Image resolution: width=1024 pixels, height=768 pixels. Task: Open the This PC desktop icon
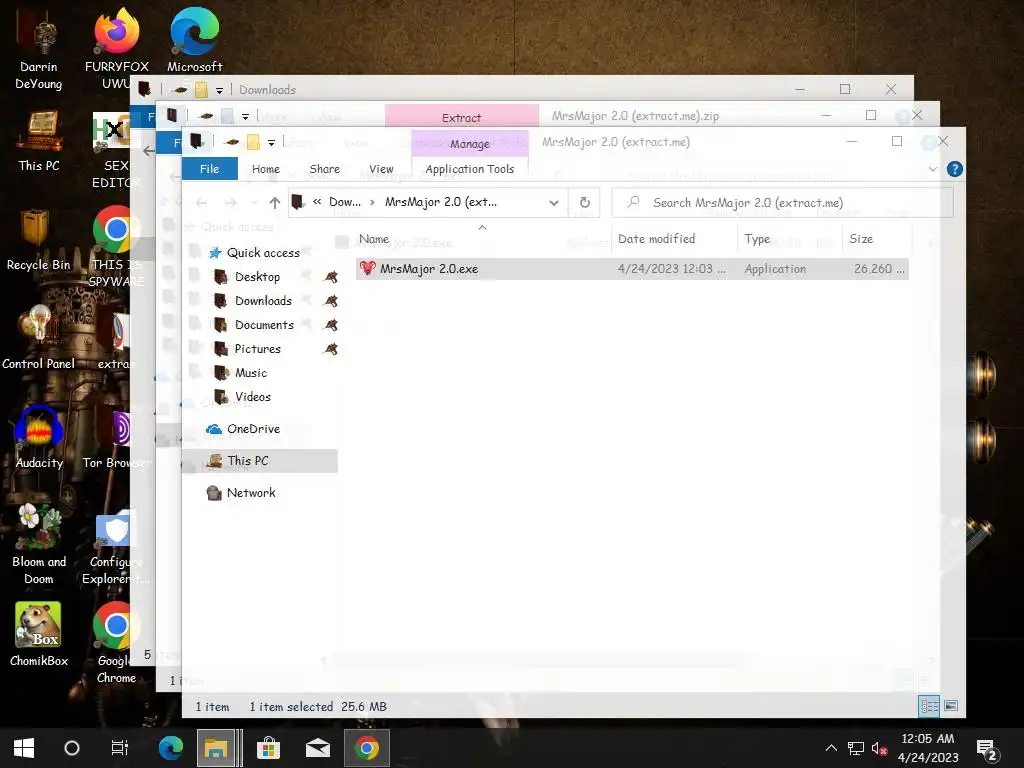tap(39, 141)
